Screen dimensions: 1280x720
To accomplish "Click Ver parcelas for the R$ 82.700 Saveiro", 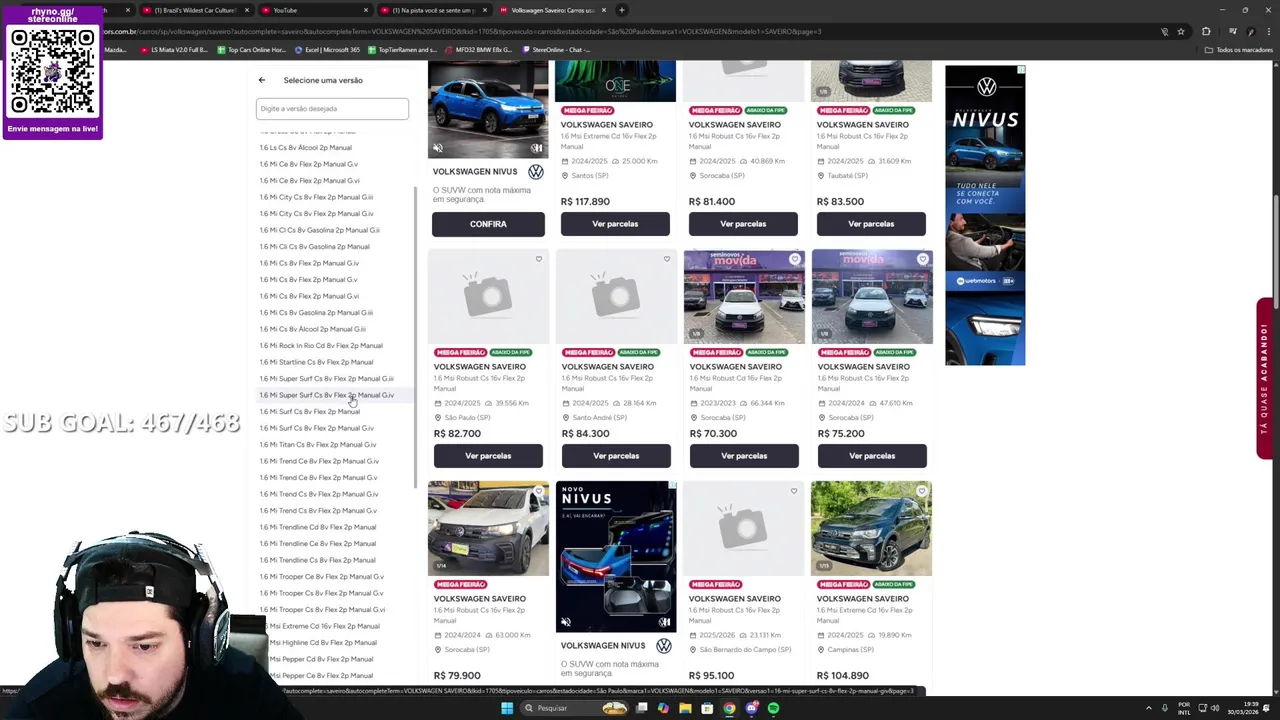I will click(x=488, y=456).
